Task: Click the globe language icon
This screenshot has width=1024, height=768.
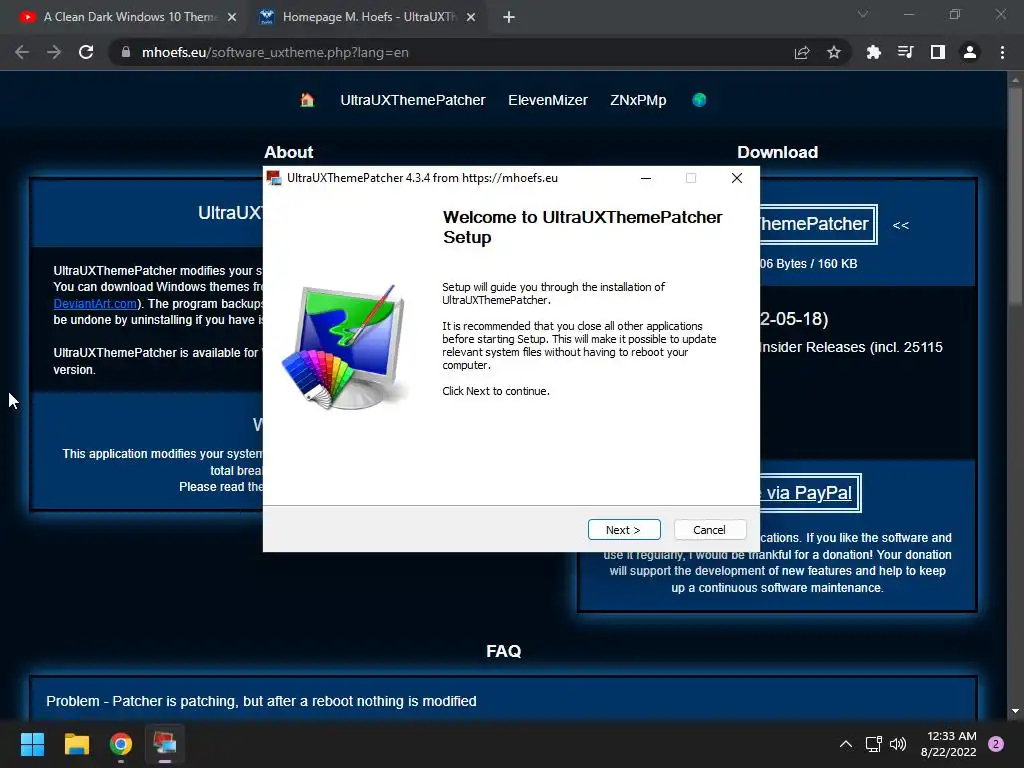Action: (699, 100)
